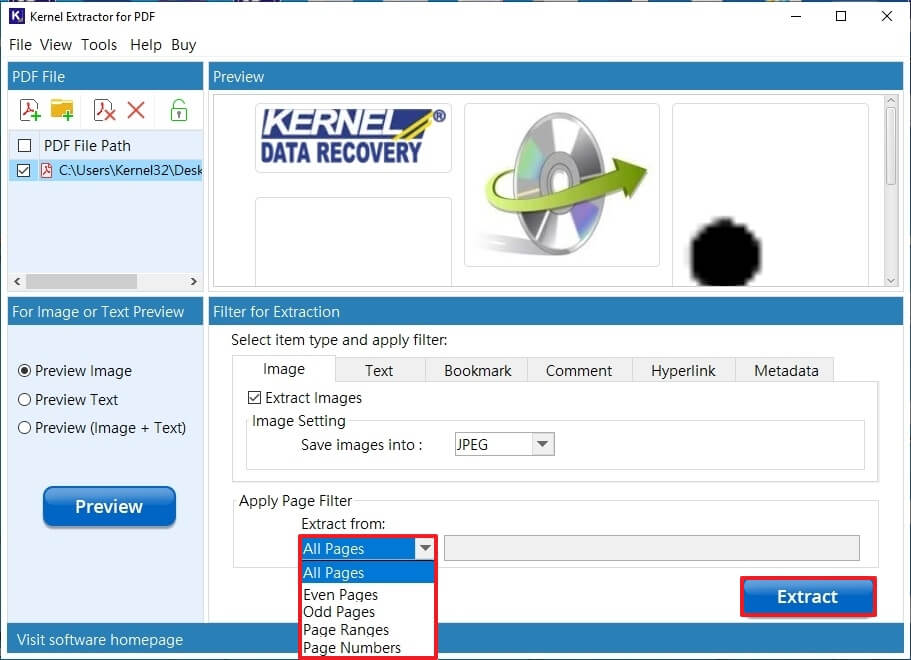Click the PDF file icon in the list row
Viewport: 911px width, 660px height.
click(46, 170)
